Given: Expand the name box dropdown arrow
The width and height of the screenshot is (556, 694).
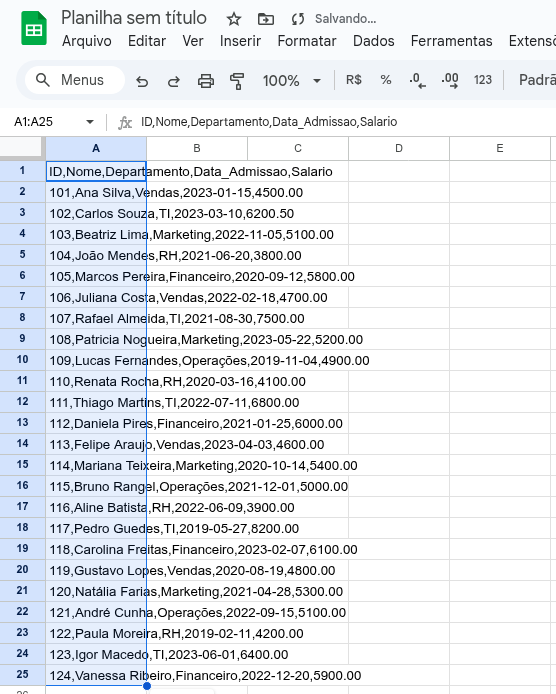Looking at the screenshot, I should (90, 122).
